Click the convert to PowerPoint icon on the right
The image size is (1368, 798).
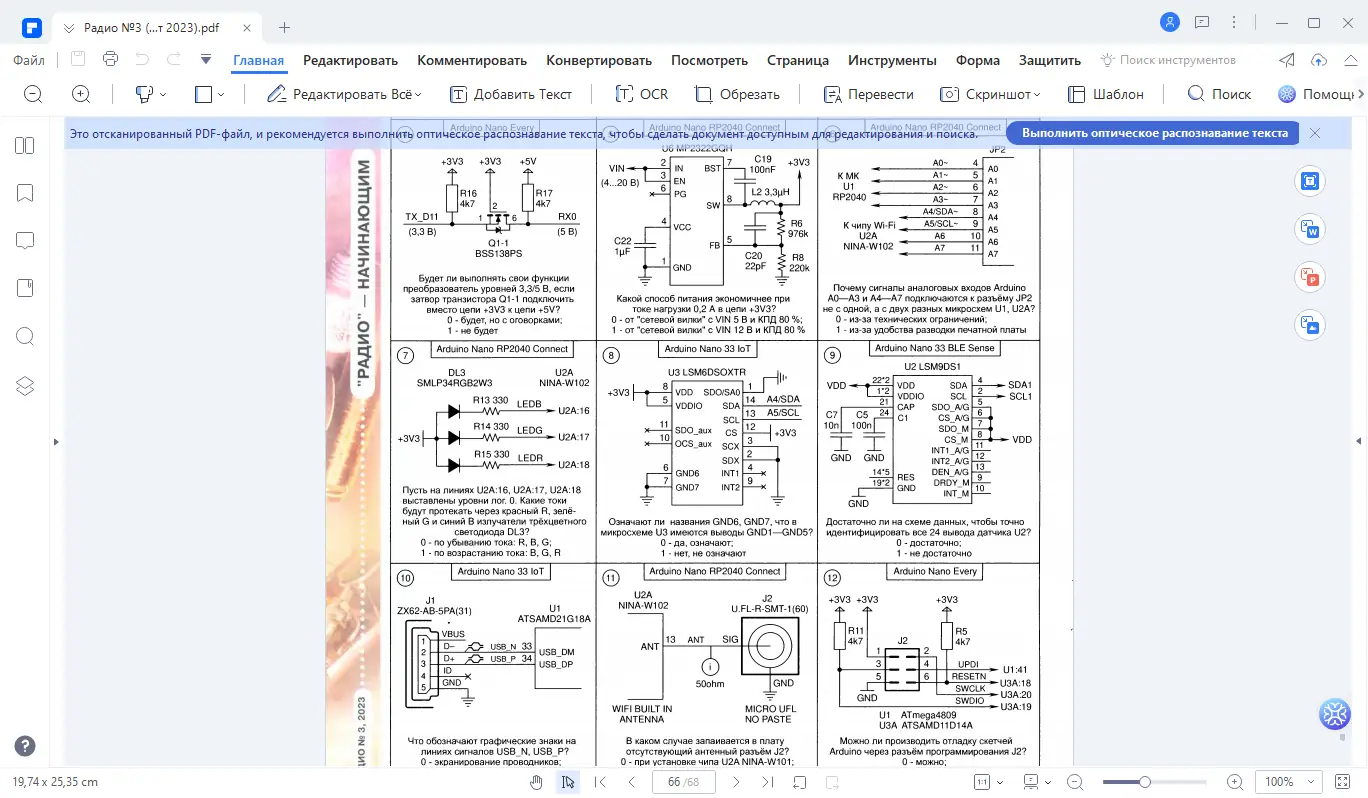pyautogui.click(x=1309, y=276)
